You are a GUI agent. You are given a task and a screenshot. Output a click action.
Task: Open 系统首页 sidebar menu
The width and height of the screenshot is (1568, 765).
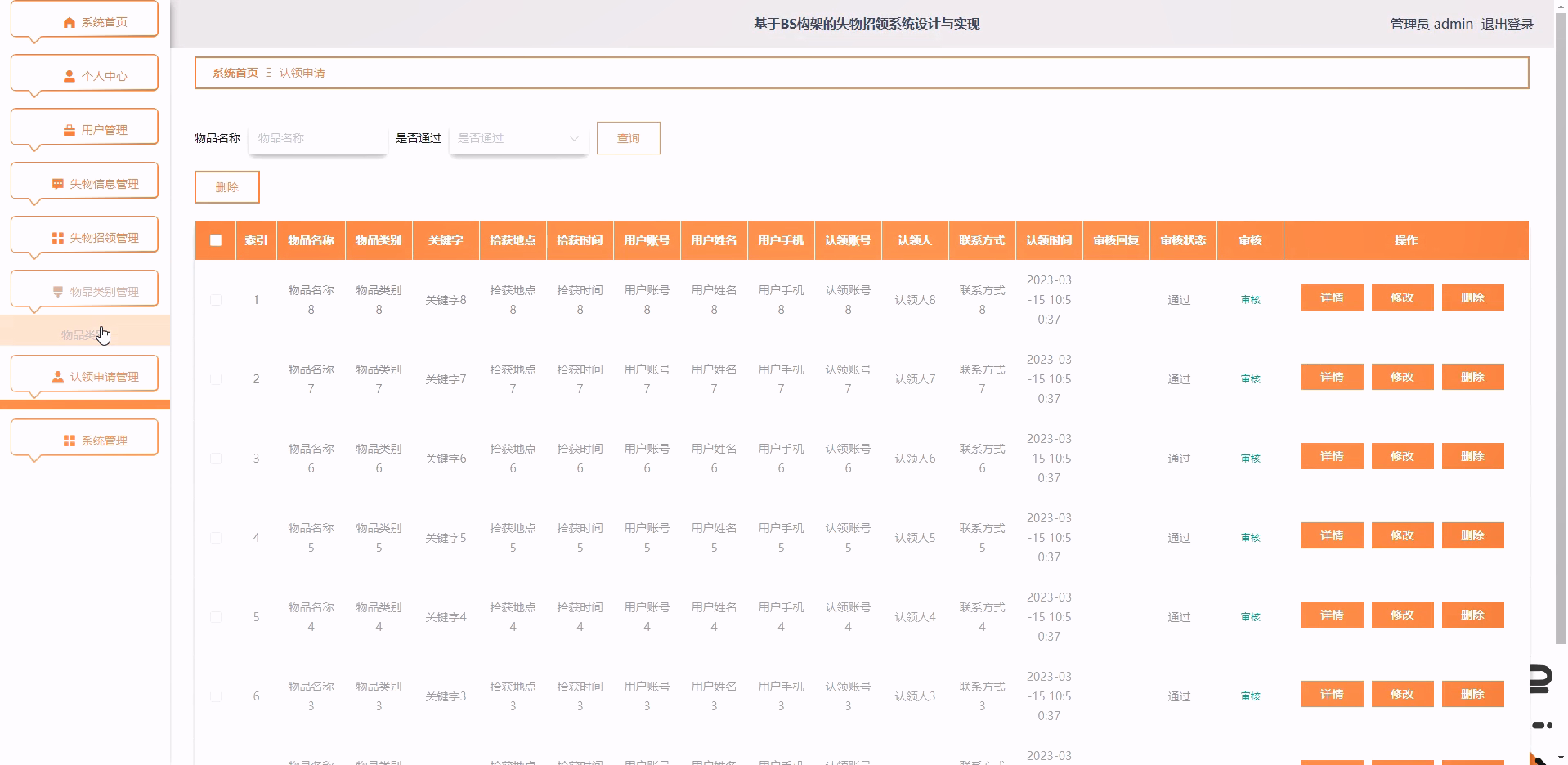tap(84, 20)
